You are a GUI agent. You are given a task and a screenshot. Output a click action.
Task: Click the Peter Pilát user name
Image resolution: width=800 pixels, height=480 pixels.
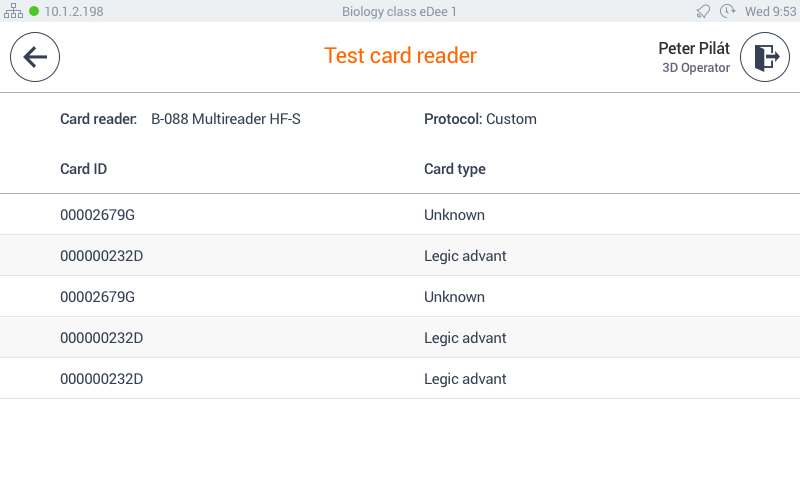point(693,48)
